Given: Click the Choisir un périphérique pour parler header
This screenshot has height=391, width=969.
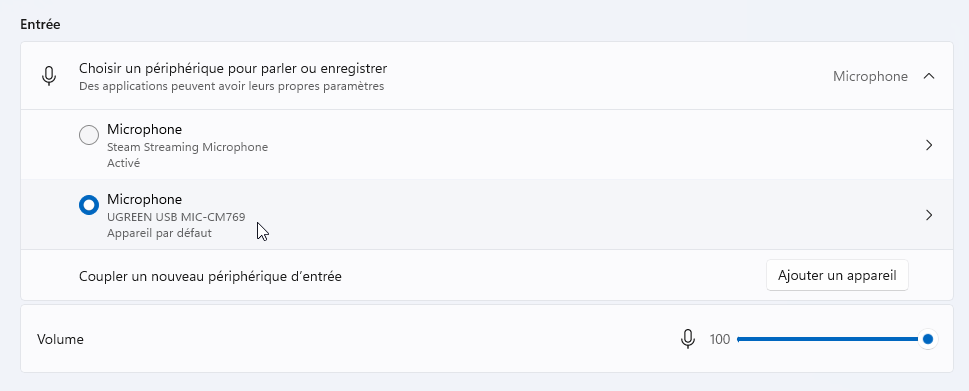Looking at the screenshot, I should pos(233,68).
